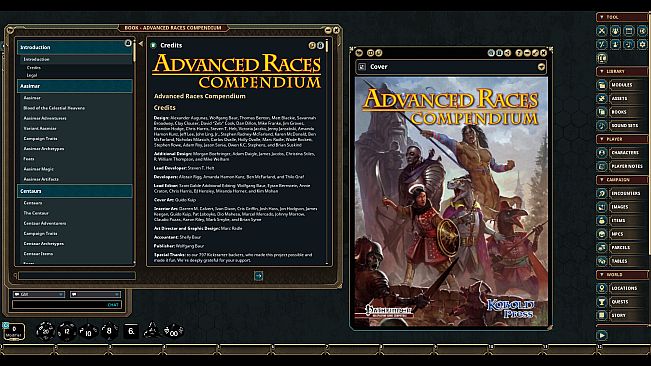
Task: Roll the d4 pyramid die
Action: (152, 330)
